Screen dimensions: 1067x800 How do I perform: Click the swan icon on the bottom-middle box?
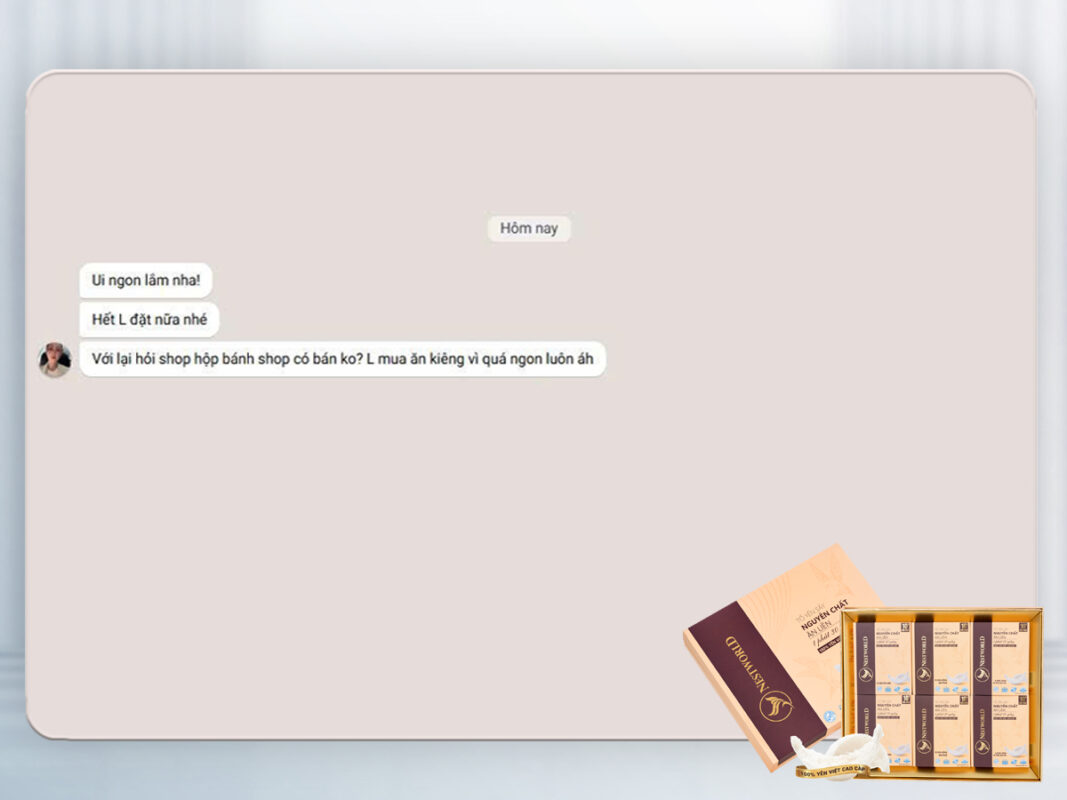click(x=924, y=746)
